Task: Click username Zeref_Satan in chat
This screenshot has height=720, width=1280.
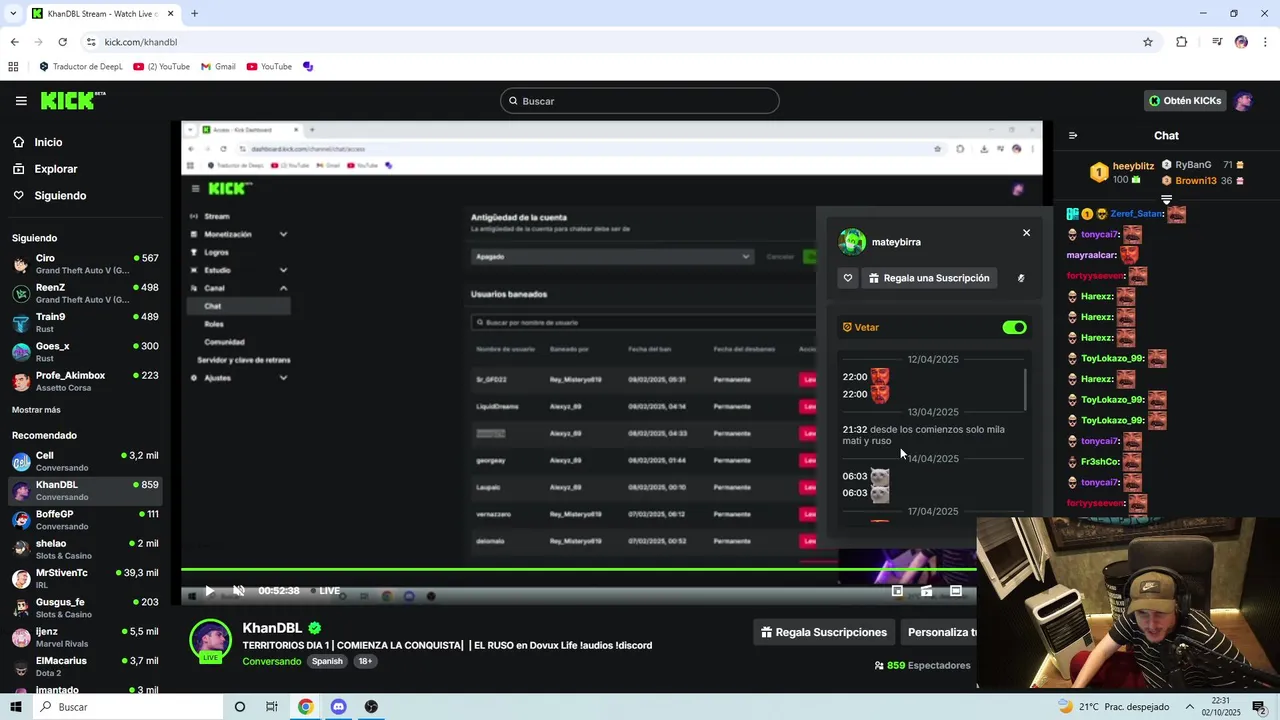Action: 1137,214
